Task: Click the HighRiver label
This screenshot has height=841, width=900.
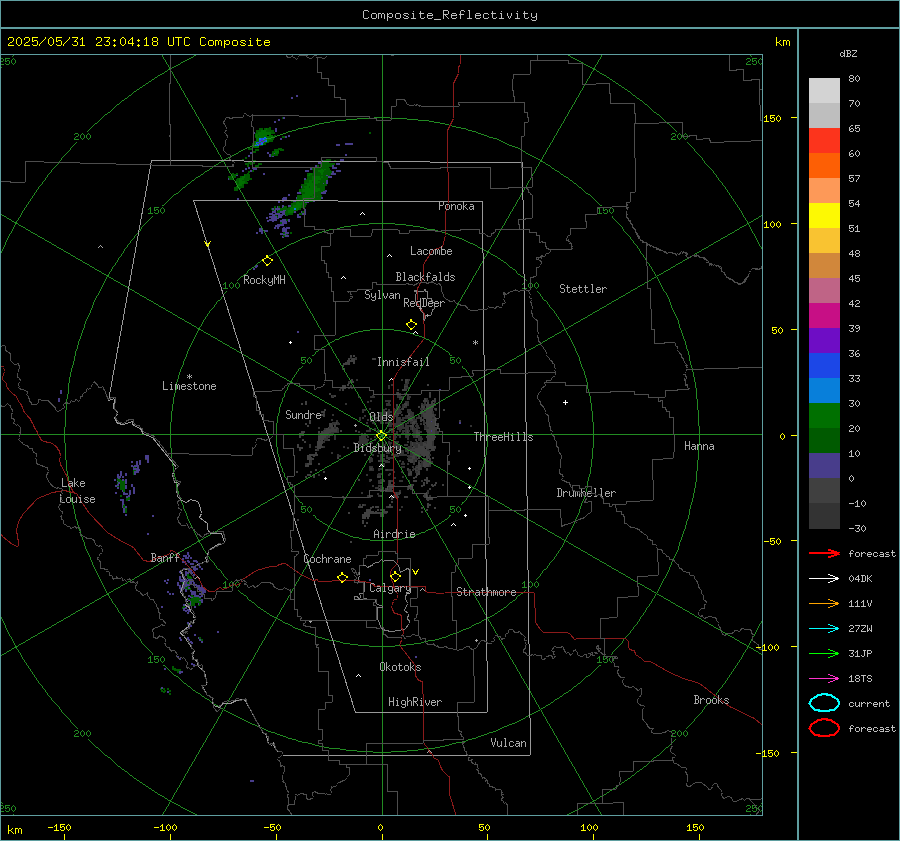Action: 415,702
